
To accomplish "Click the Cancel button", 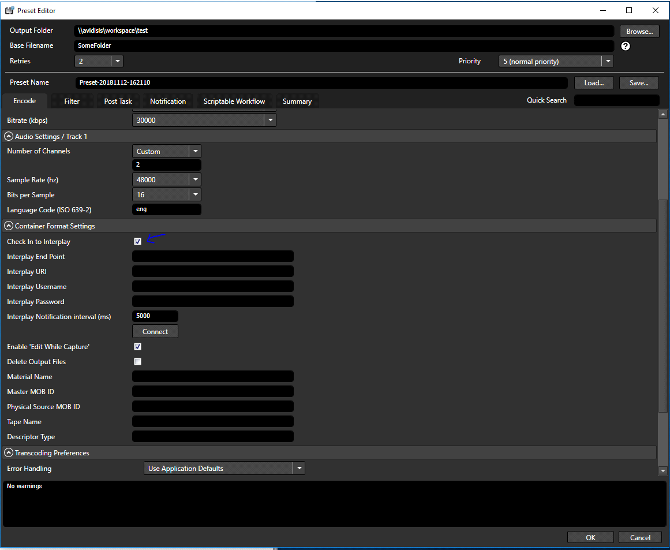I will tap(640, 537).
